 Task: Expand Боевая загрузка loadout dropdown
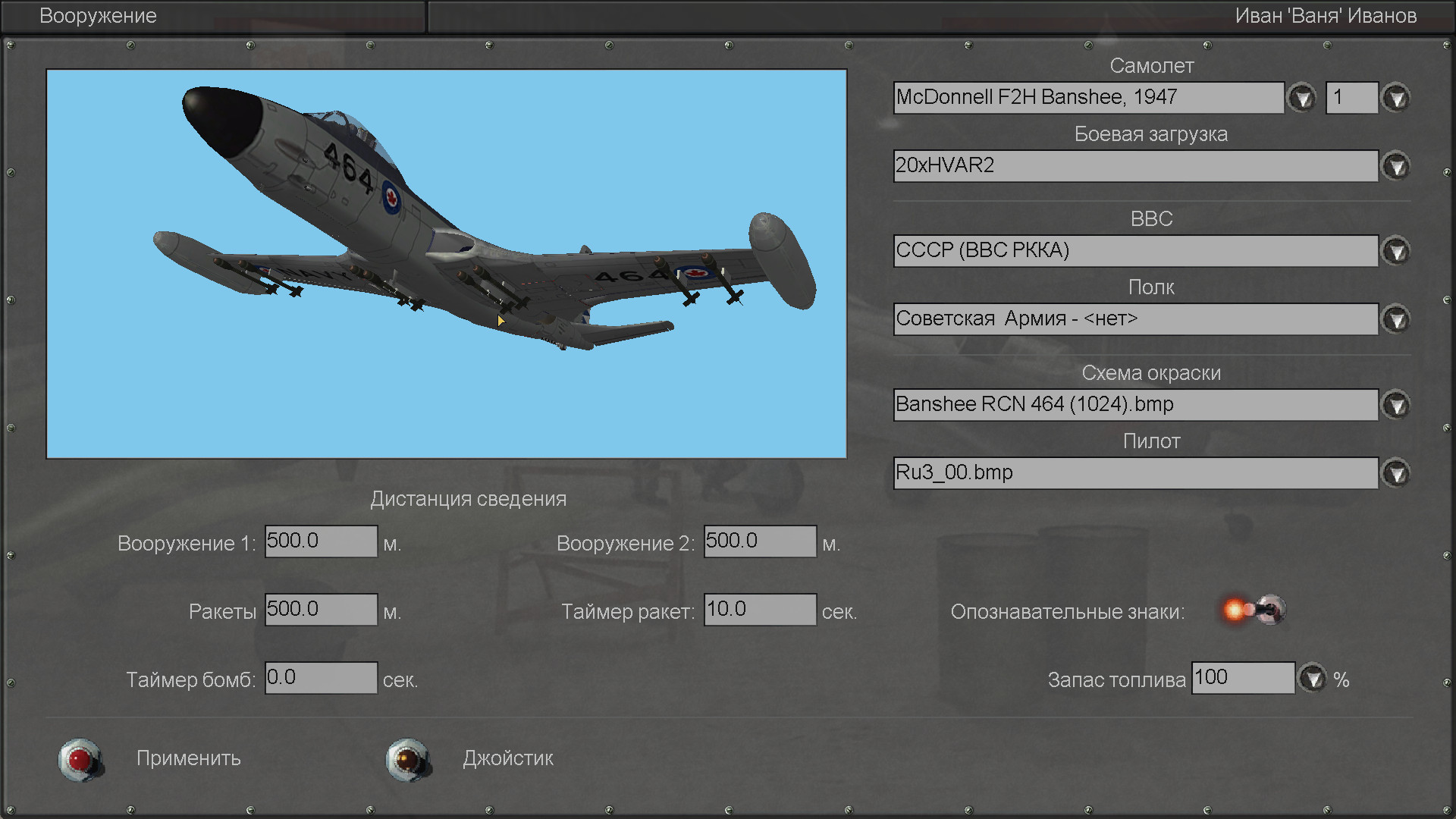point(1396,166)
